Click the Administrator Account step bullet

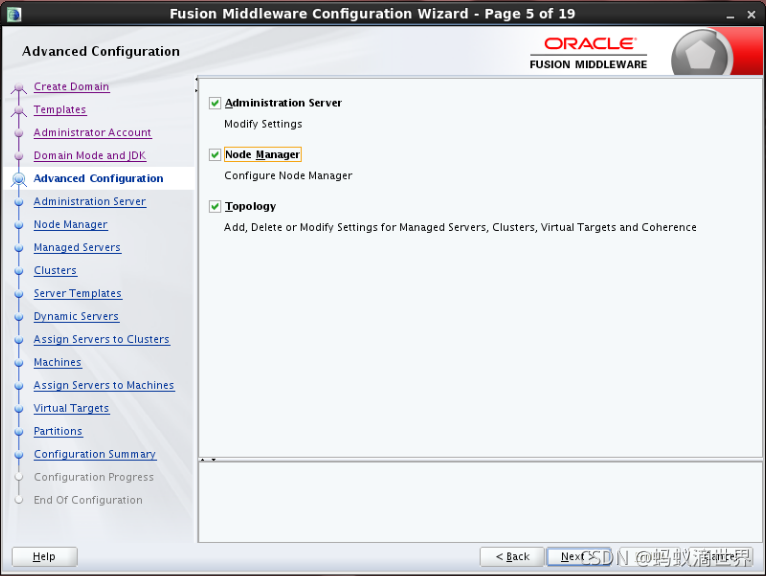tap(19, 133)
